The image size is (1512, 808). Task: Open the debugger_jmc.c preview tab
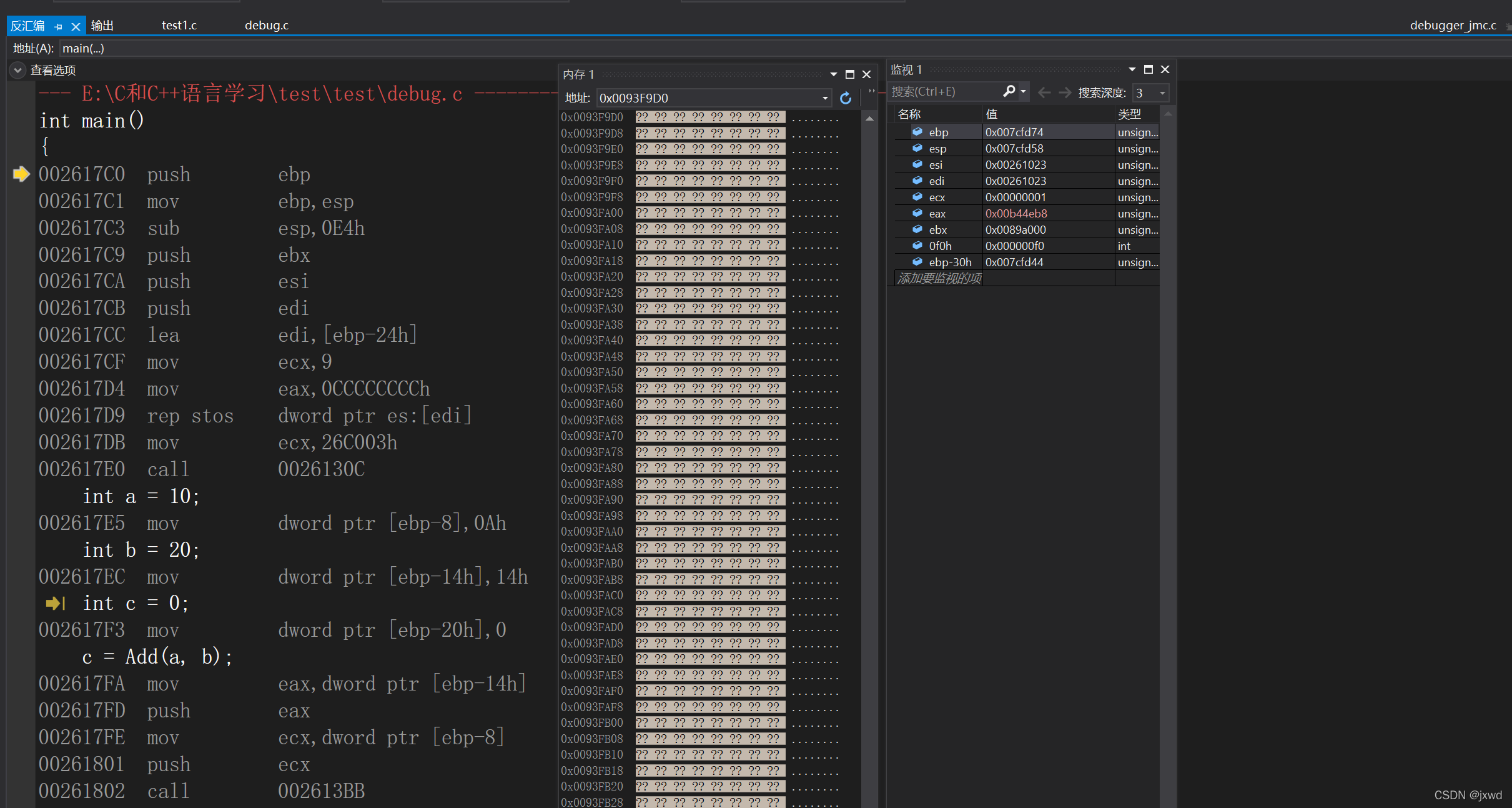coord(1453,26)
